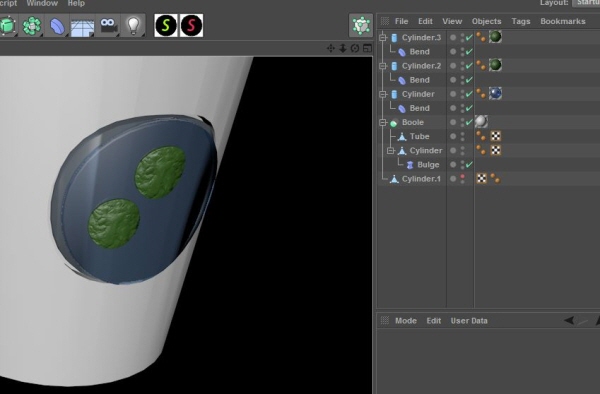Select the Tube object label
Viewport: 600px width, 394px height.
[x=419, y=137]
